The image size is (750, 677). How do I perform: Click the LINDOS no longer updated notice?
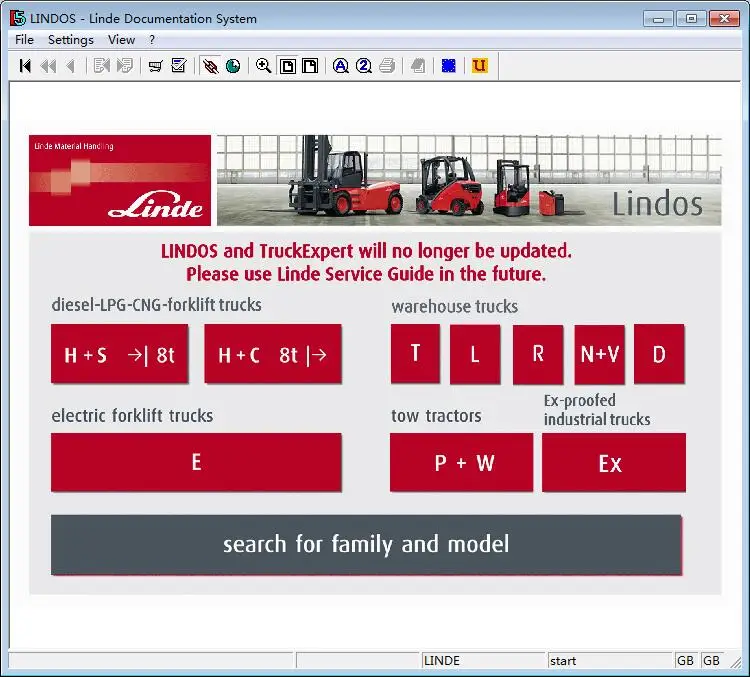pos(366,262)
